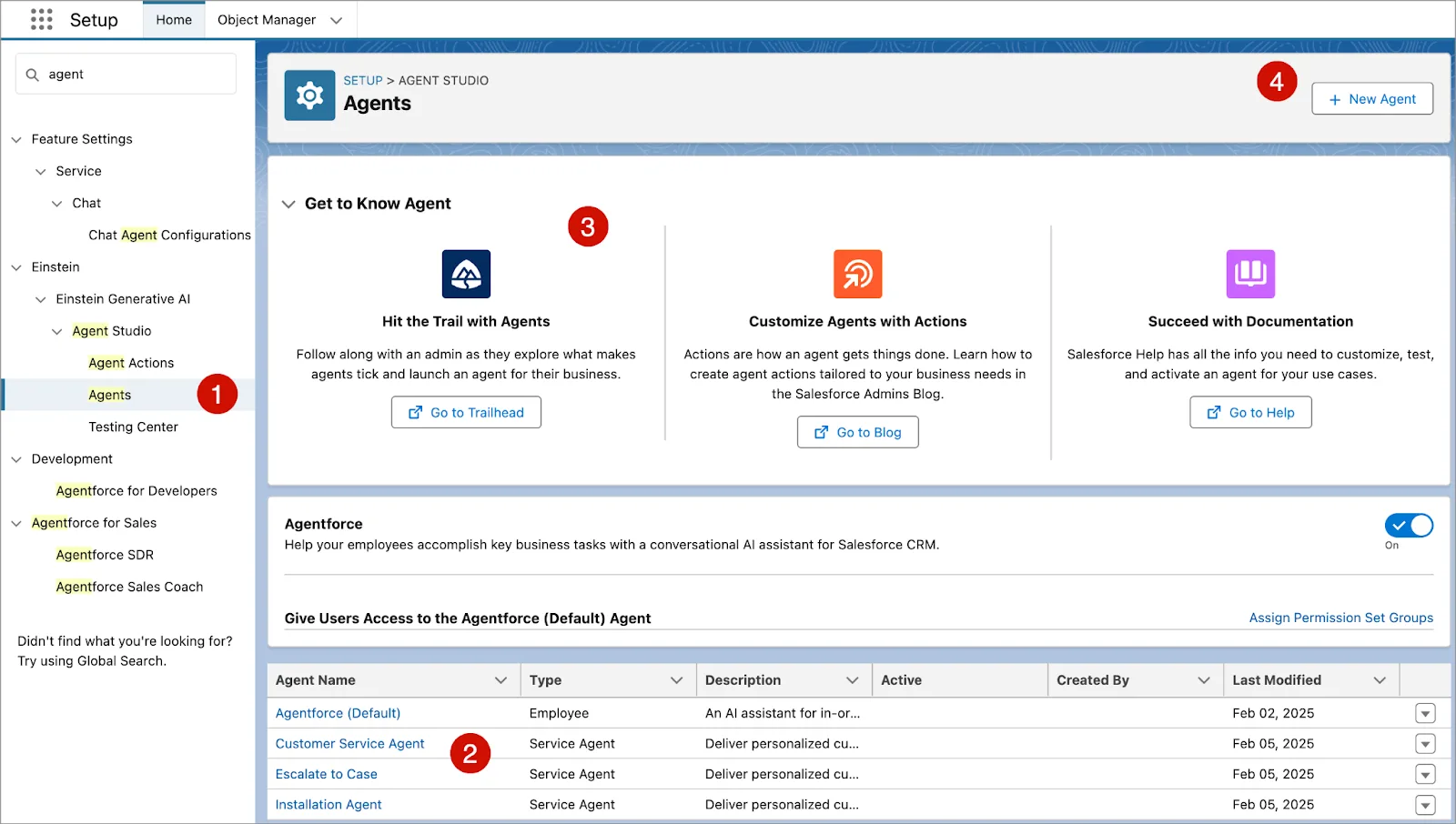Click the external-link icon on Go to Blog
This screenshot has width=1456, height=824.
823,432
